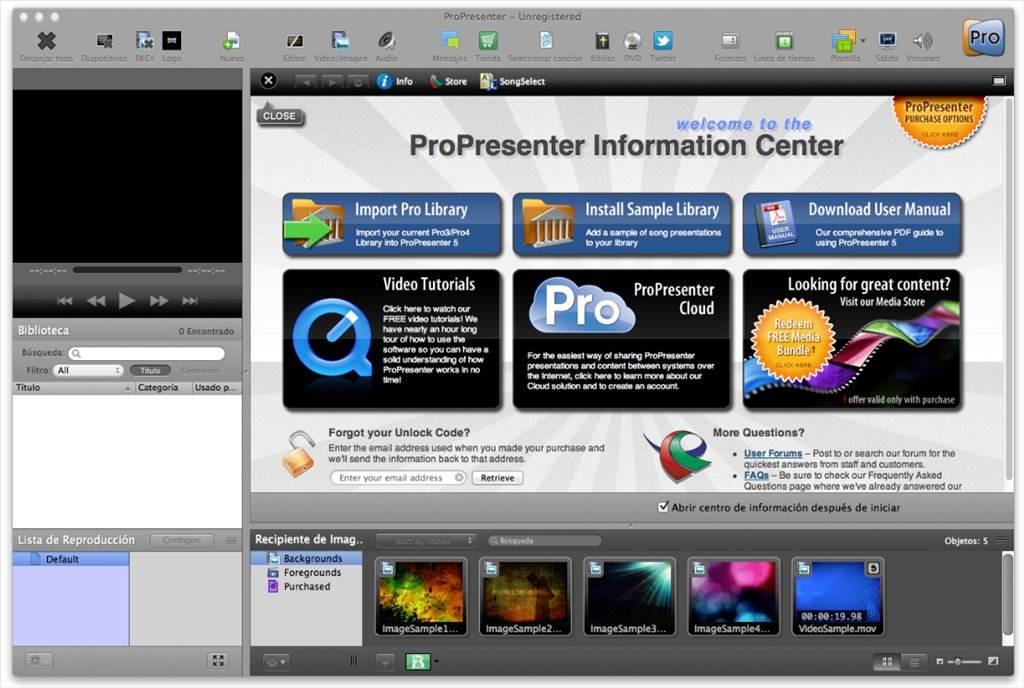Open the Biblias icon
The image size is (1024, 688).
tap(602, 41)
